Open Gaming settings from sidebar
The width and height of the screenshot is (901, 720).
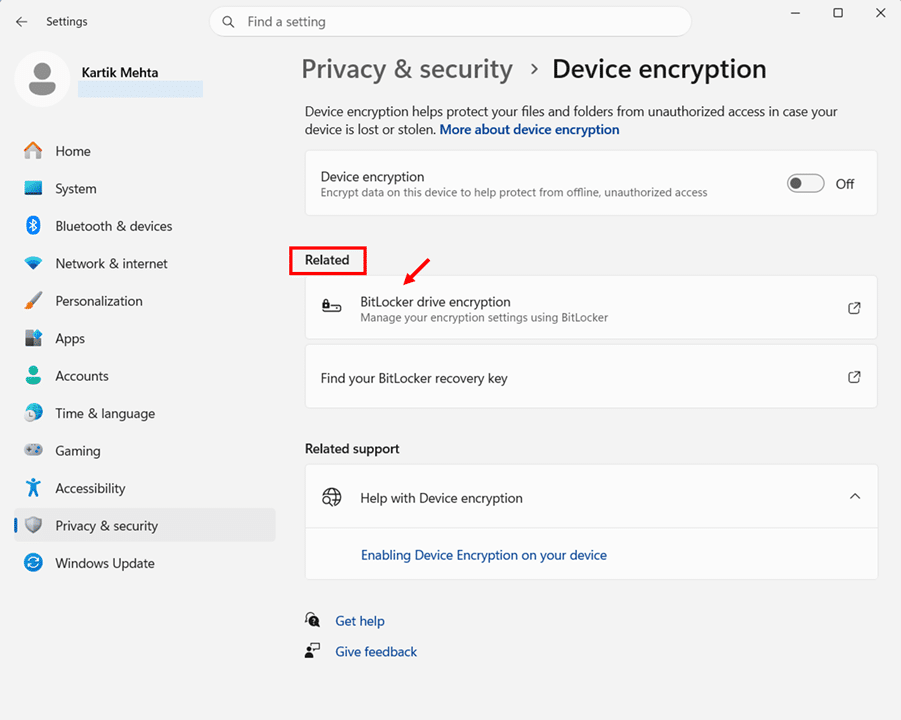click(x=77, y=451)
